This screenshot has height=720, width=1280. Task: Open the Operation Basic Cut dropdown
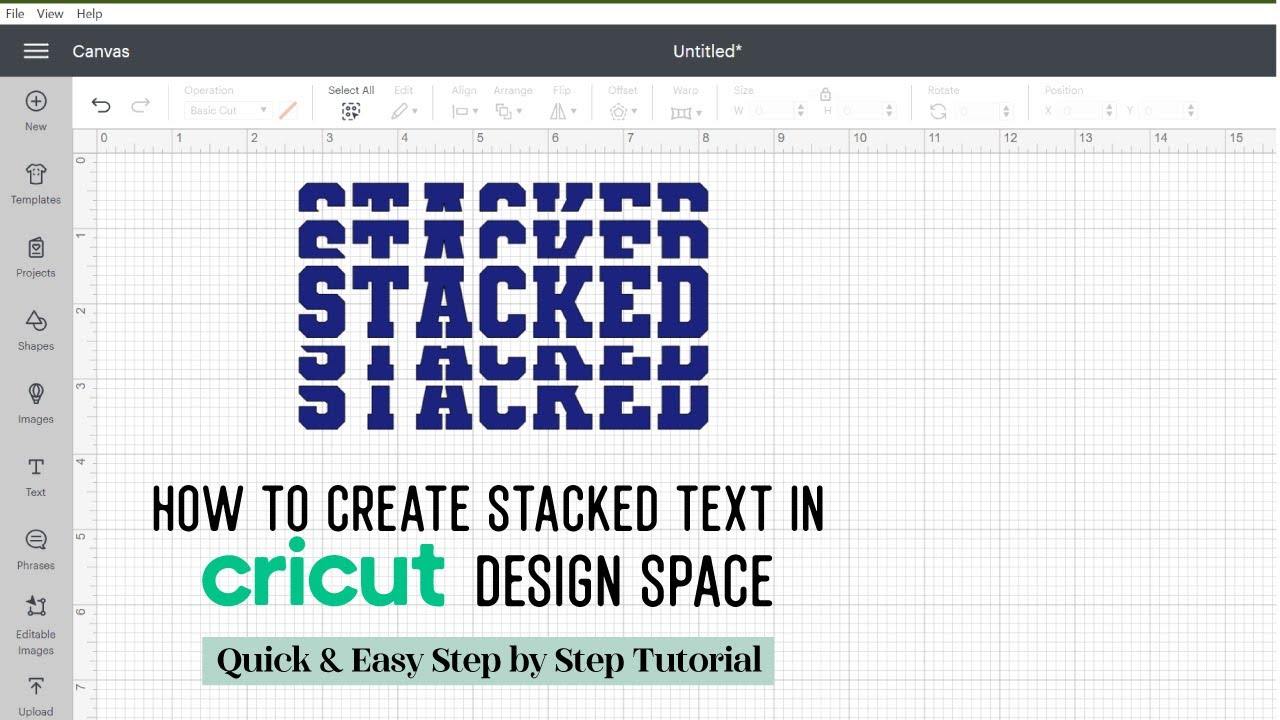pyautogui.click(x=228, y=110)
